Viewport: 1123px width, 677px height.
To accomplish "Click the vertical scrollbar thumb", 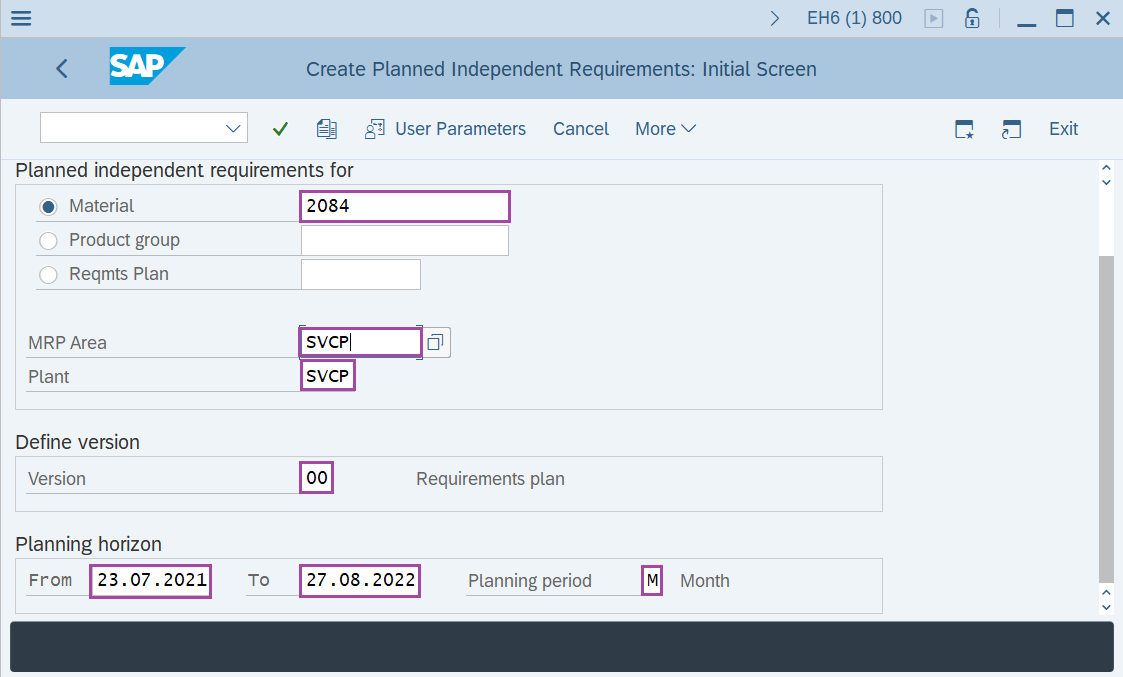I will [x=1105, y=418].
